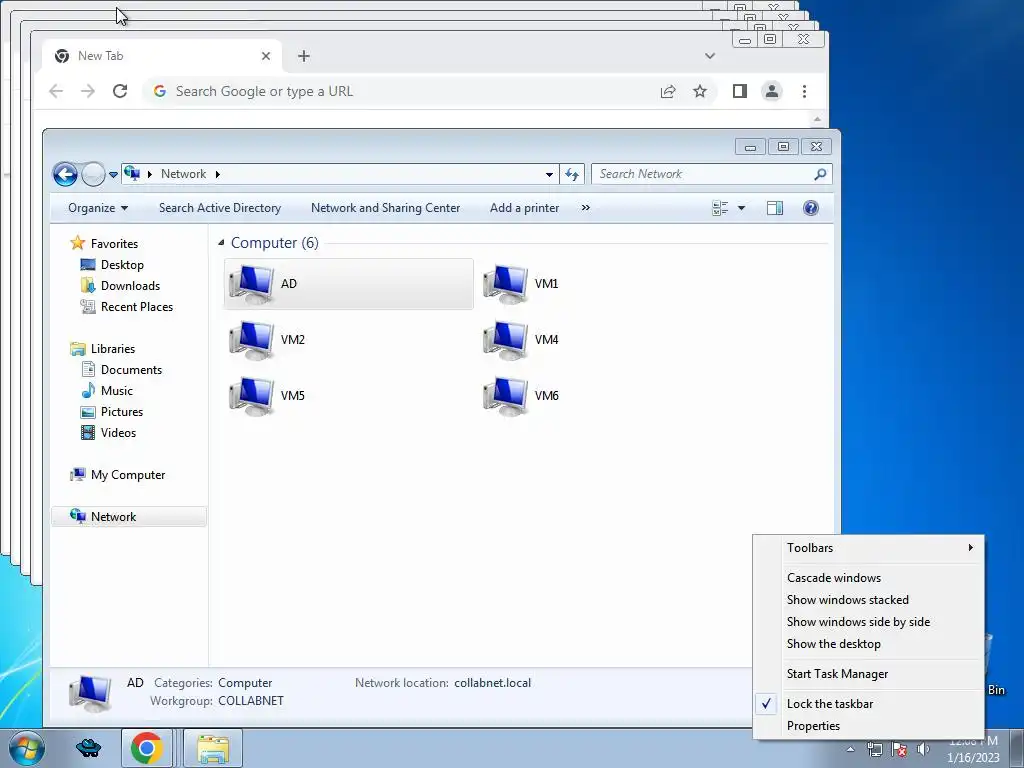The height and width of the screenshot is (768, 1024).
Task: Open Chrome three-dot menu
Action: tap(805, 91)
